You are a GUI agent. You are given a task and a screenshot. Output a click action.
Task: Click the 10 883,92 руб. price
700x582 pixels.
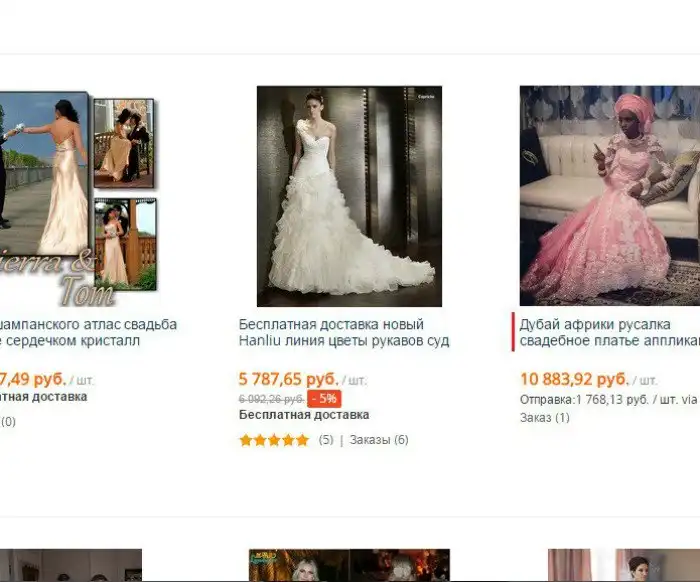pos(574,379)
